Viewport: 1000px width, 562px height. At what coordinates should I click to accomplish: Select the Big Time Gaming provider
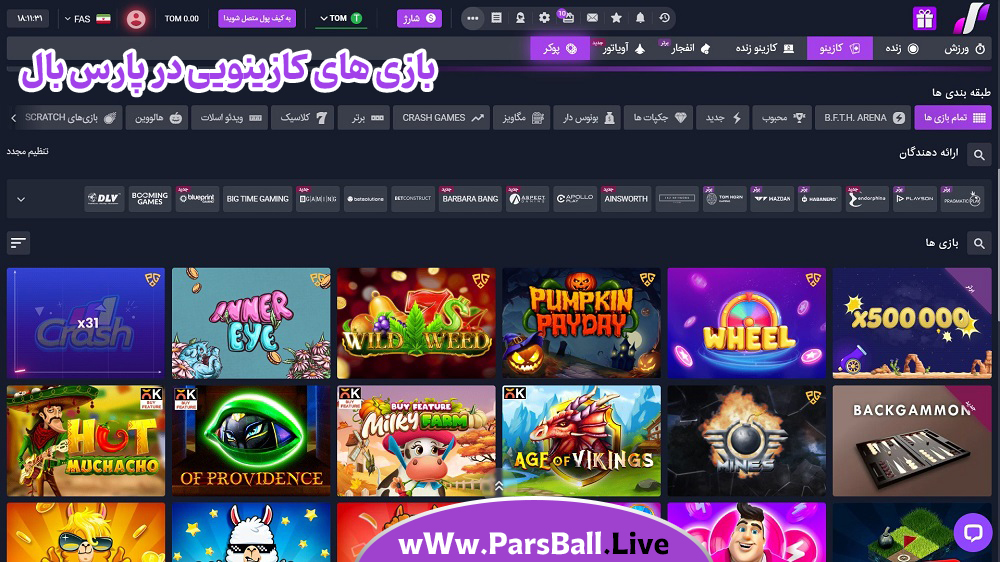[x=258, y=199]
